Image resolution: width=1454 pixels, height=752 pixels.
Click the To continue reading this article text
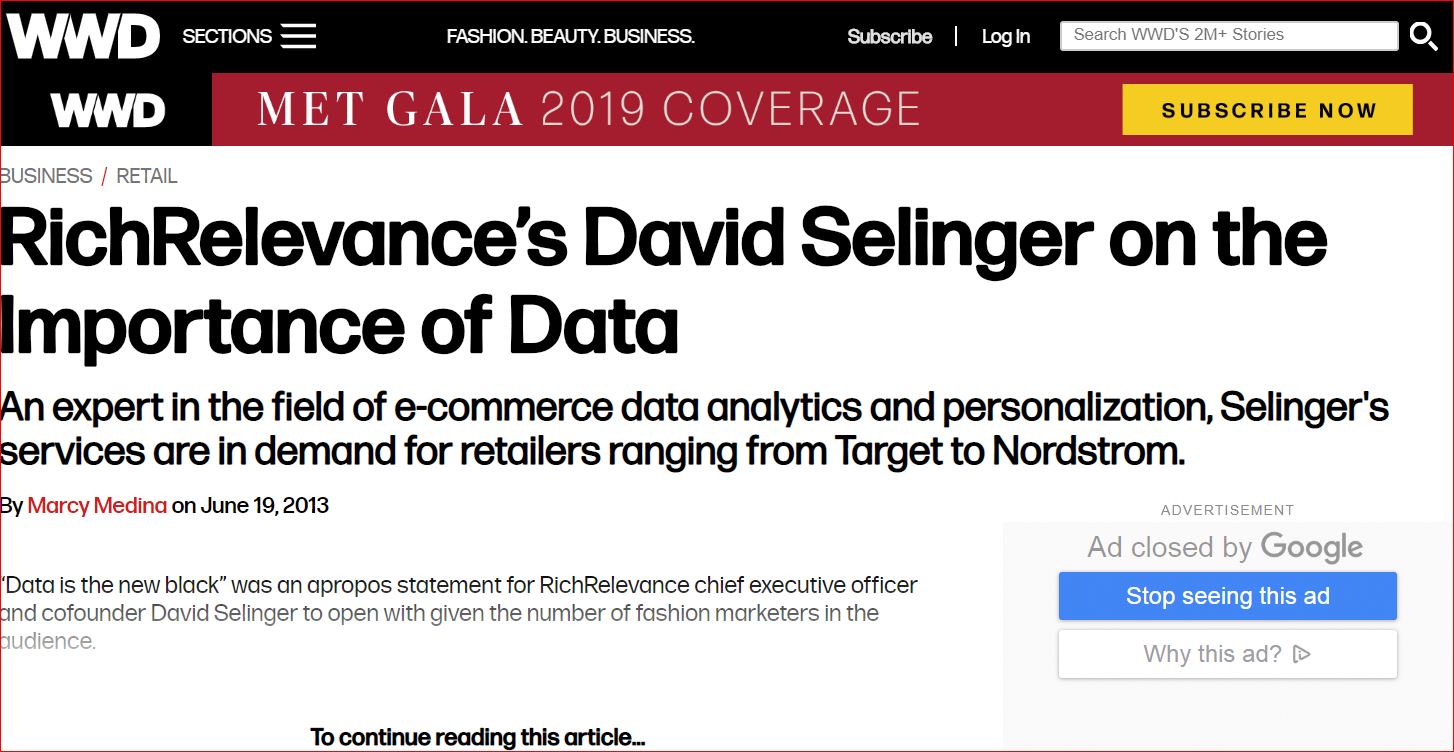click(478, 738)
